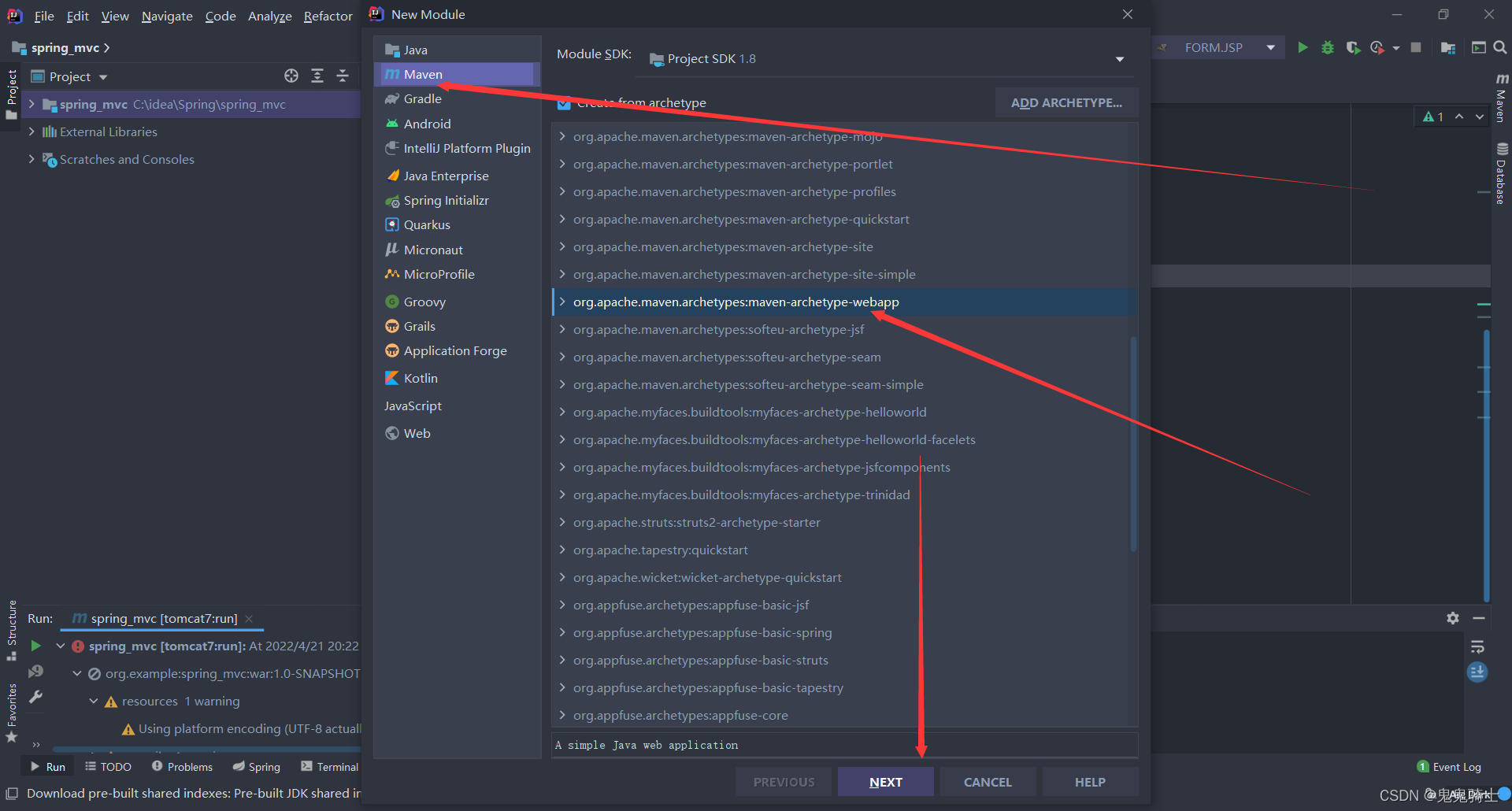Open Database tool window on right sidebar
The width and height of the screenshot is (1512, 811).
(1502, 173)
